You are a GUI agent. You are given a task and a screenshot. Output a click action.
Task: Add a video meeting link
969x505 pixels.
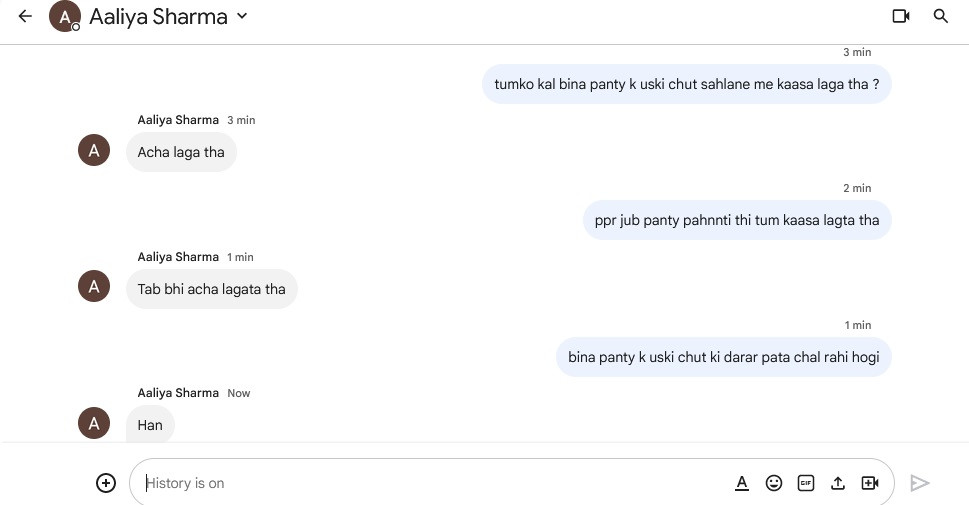click(x=870, y=483)
